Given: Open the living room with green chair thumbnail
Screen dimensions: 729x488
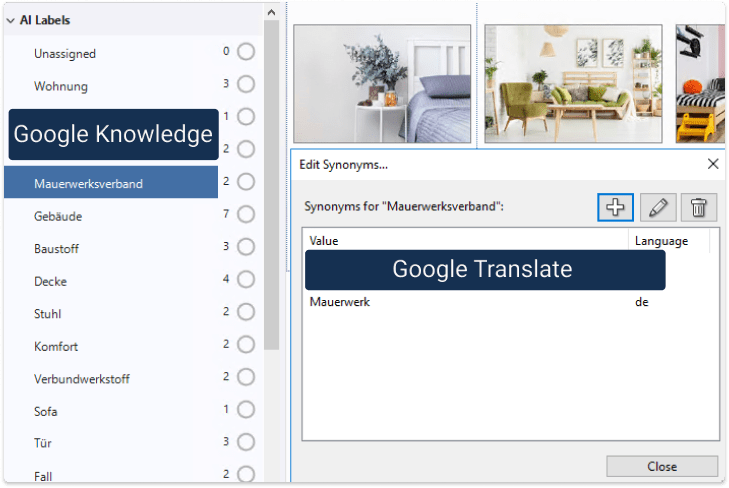Looking at the screenshot, I should click(x=573, y=84).
